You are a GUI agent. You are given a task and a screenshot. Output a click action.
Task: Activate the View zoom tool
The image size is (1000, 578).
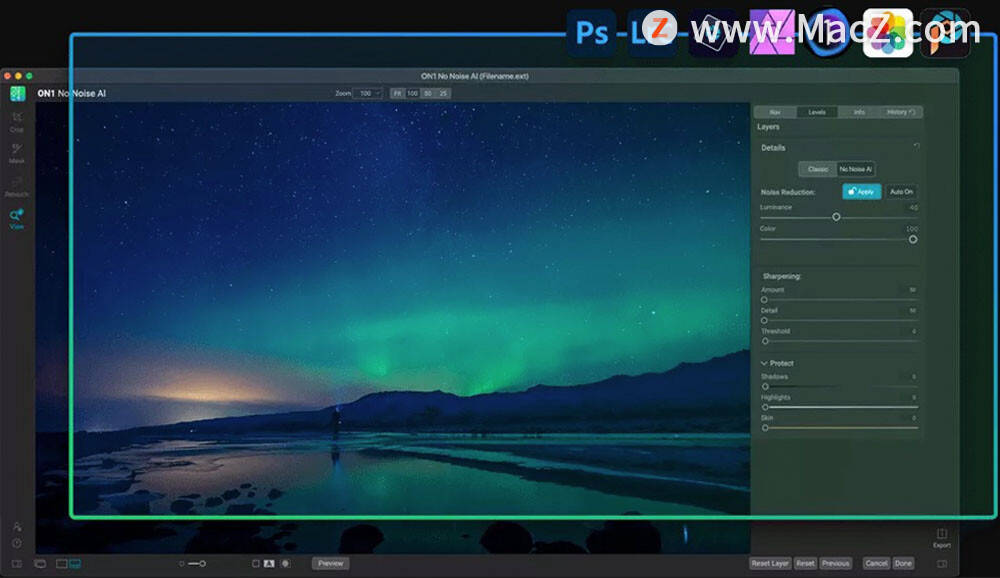(x=17, y=218)
